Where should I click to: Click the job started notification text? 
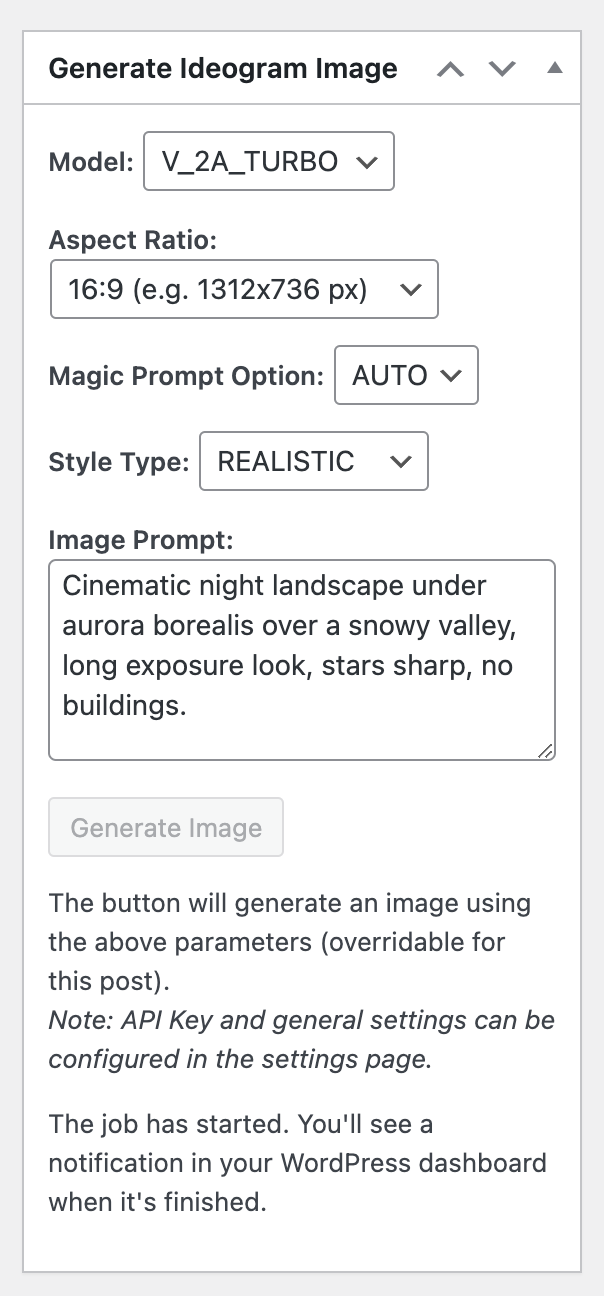coord(298,1163)
